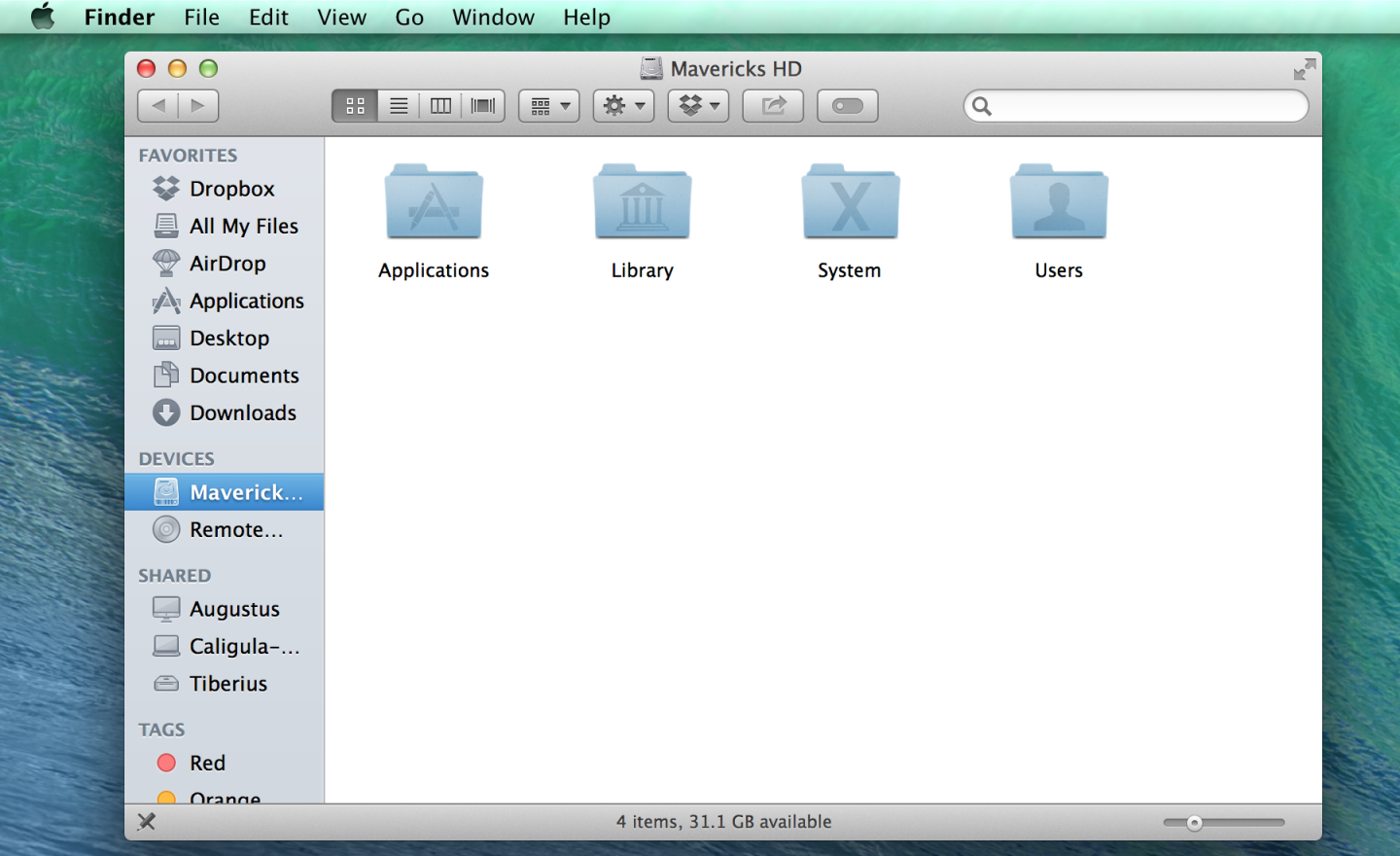Click inside the search field
1400x856 pixels.
tap(1136, 105)
